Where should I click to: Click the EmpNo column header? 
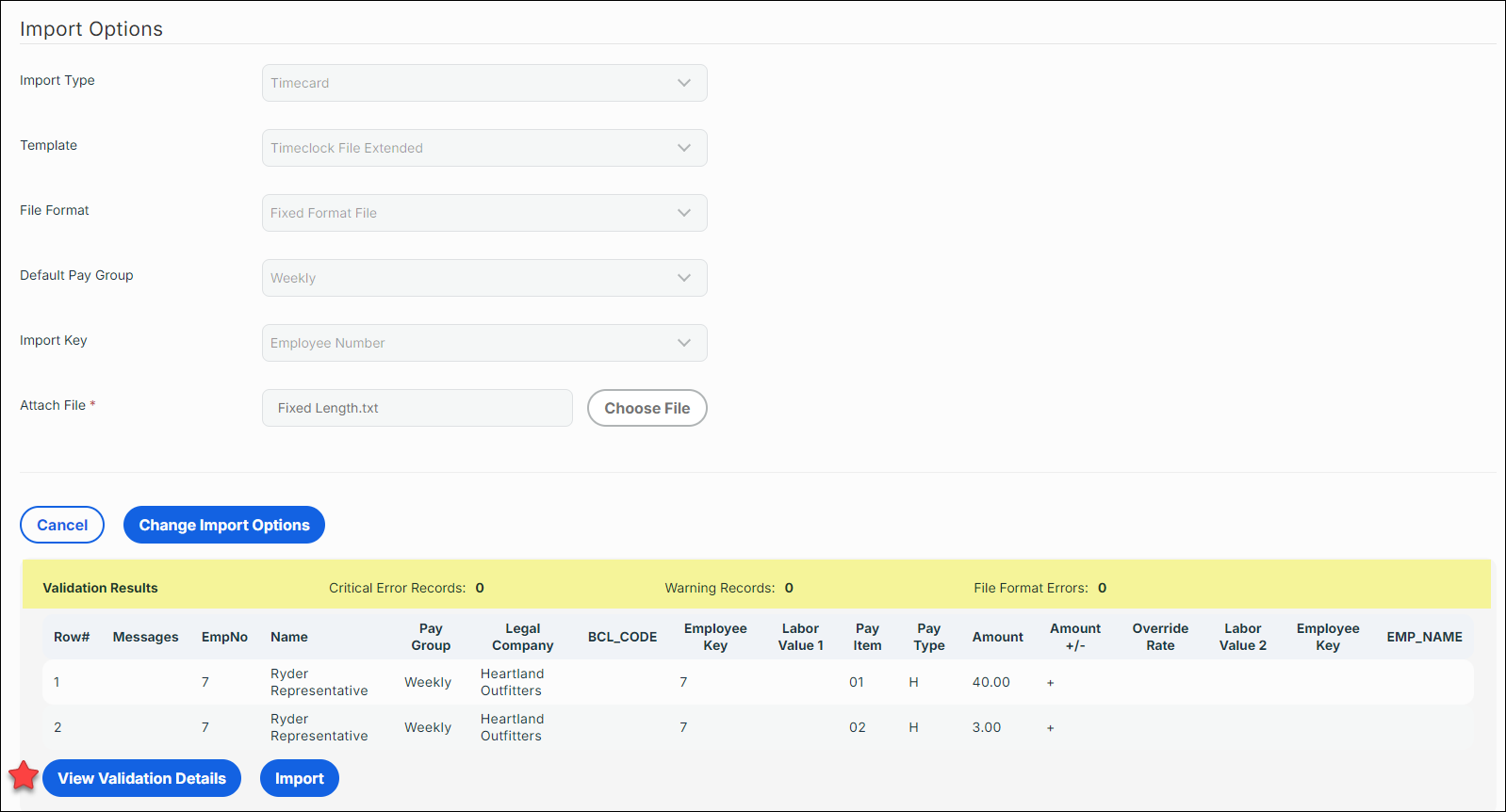coord(224,637)
